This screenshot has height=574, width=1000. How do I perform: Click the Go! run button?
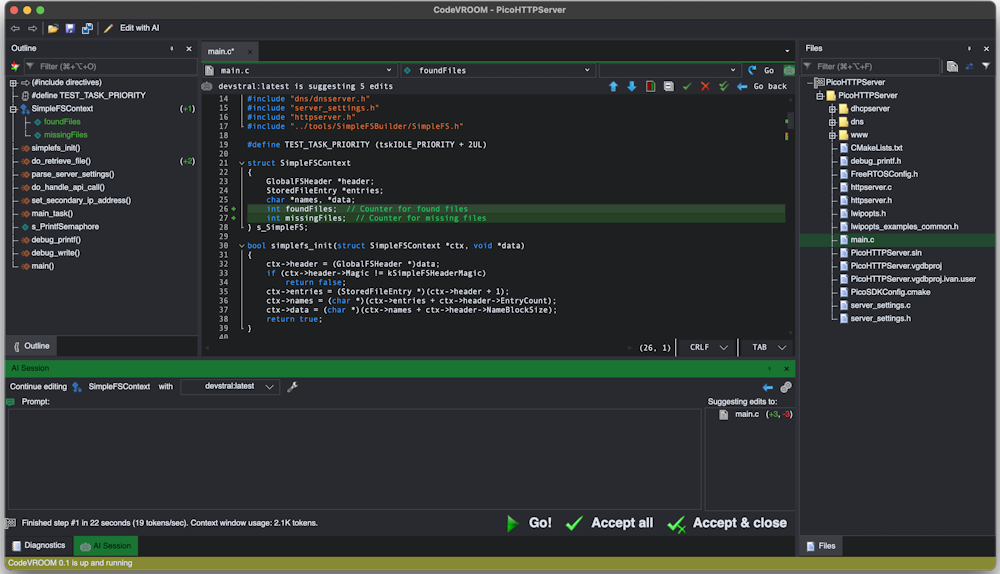529,523
